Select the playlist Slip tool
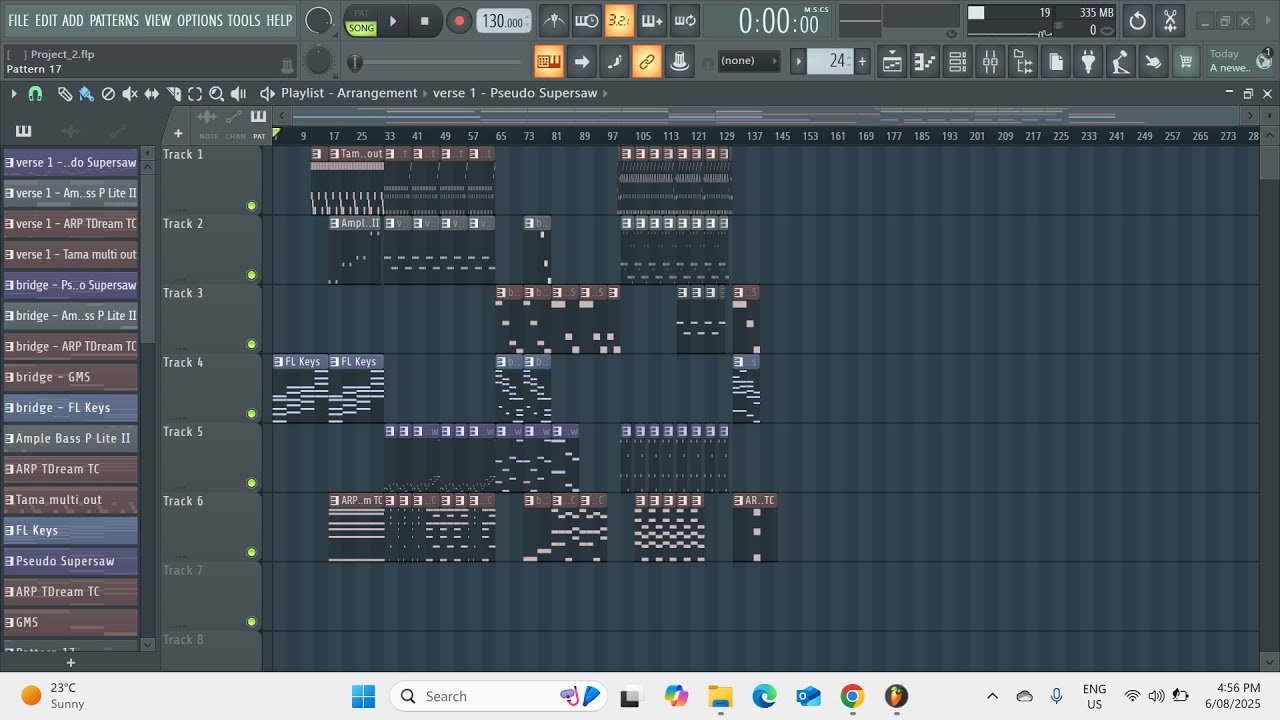Image resolution: width=1280 pixels, height=720 pixels. click(x=152, y=93)
